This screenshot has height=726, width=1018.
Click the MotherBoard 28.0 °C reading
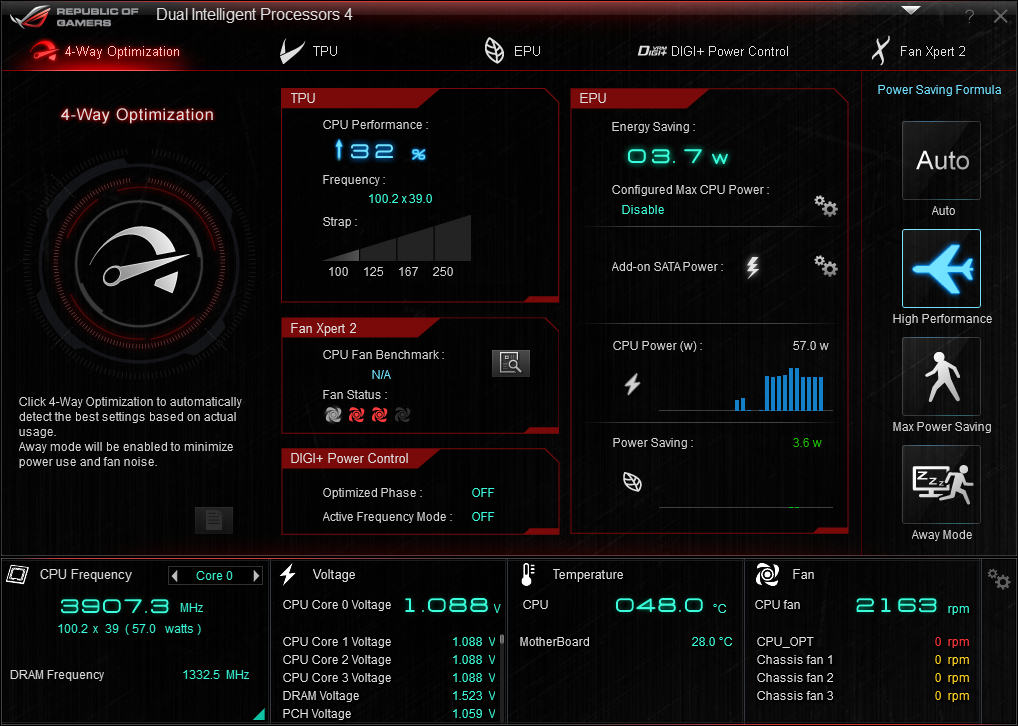(712, 642)
